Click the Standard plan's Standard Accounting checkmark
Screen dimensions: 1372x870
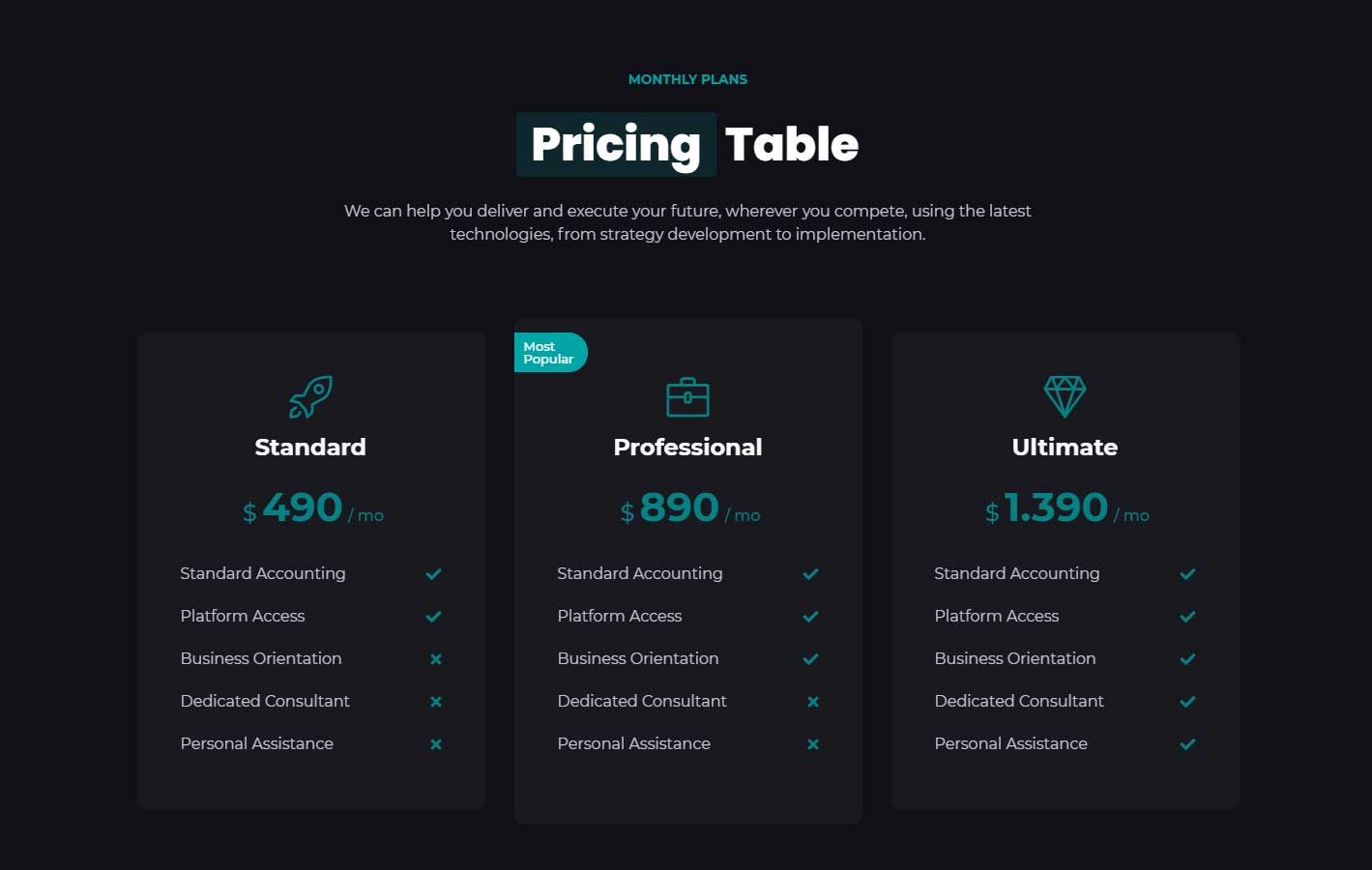433,574
